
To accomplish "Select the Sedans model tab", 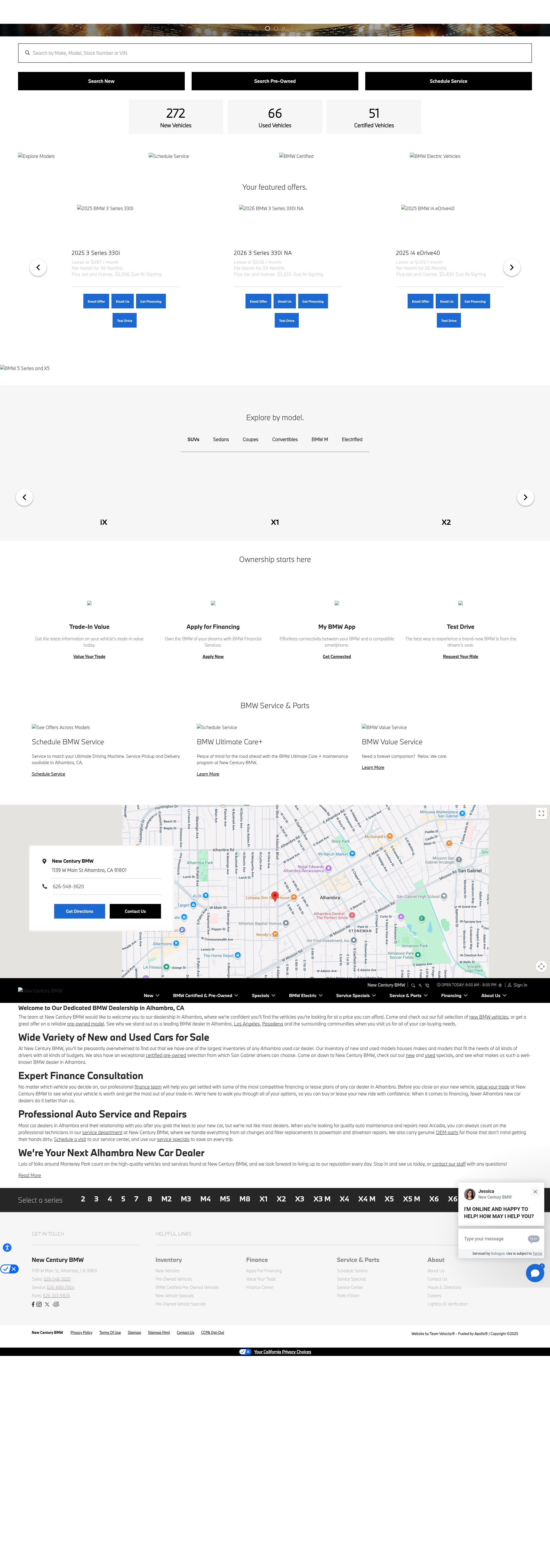I will click(x=221, y=439).
